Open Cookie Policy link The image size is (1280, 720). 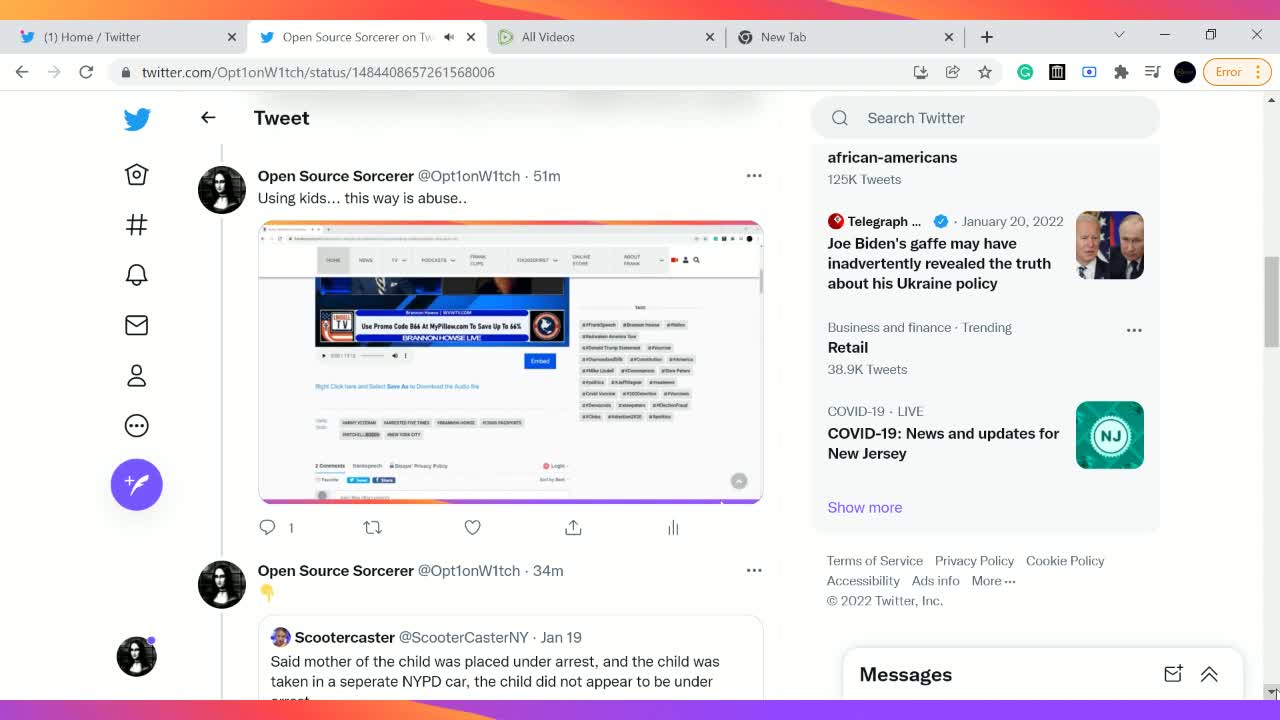1065,561
